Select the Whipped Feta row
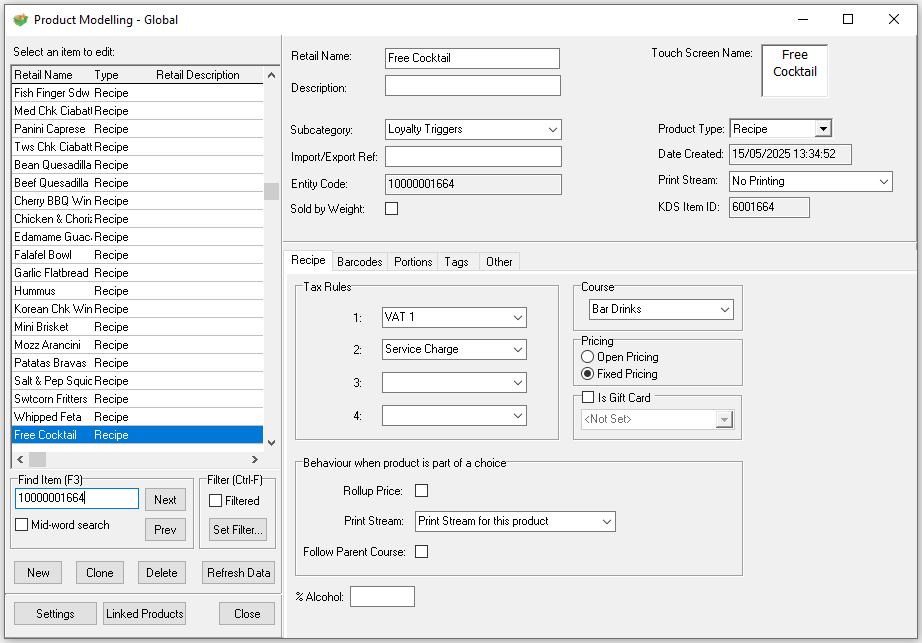The height and width of the screenshot is (643, 922). [x=138, y=417]
